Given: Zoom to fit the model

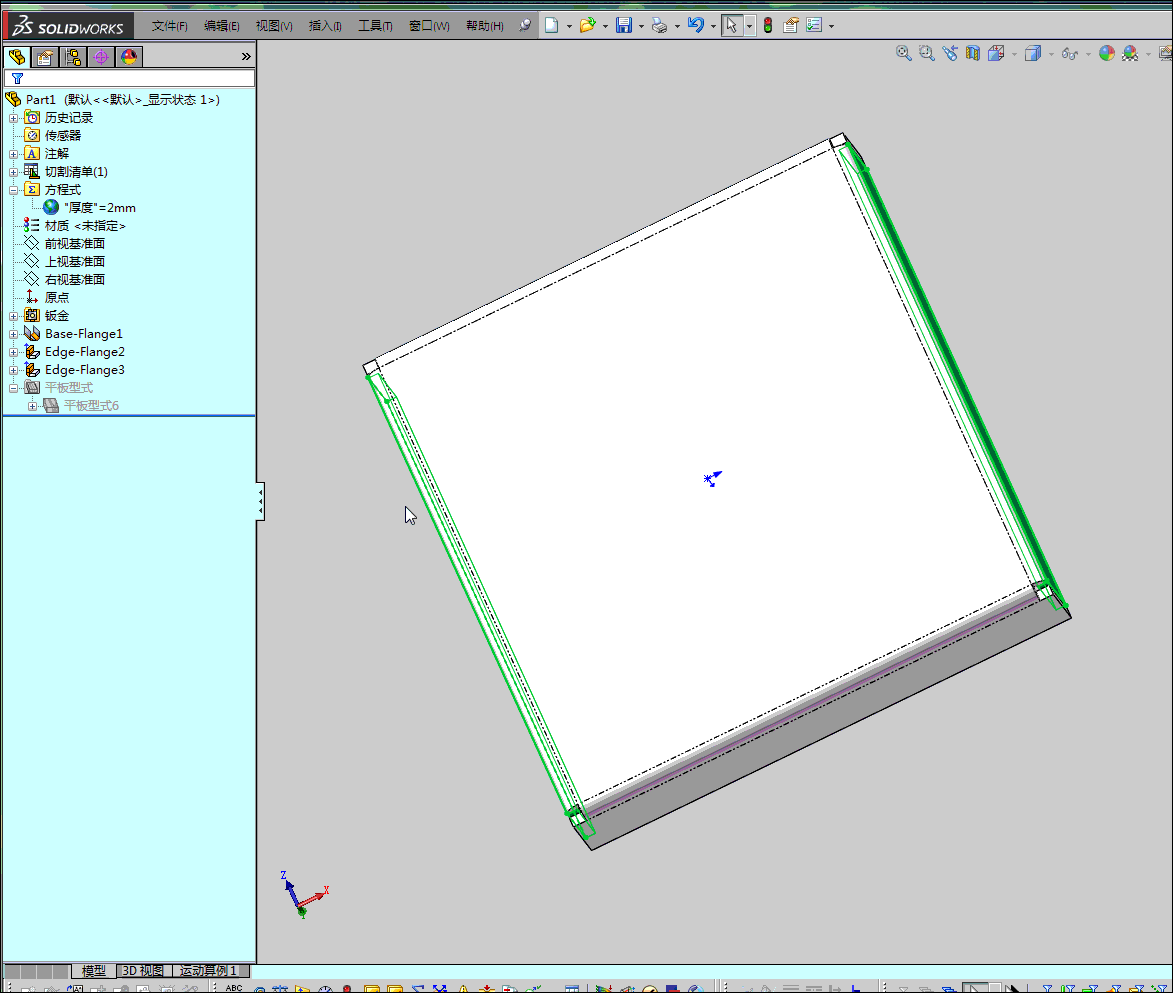Looking at the screenshot, I should [904, 53].
